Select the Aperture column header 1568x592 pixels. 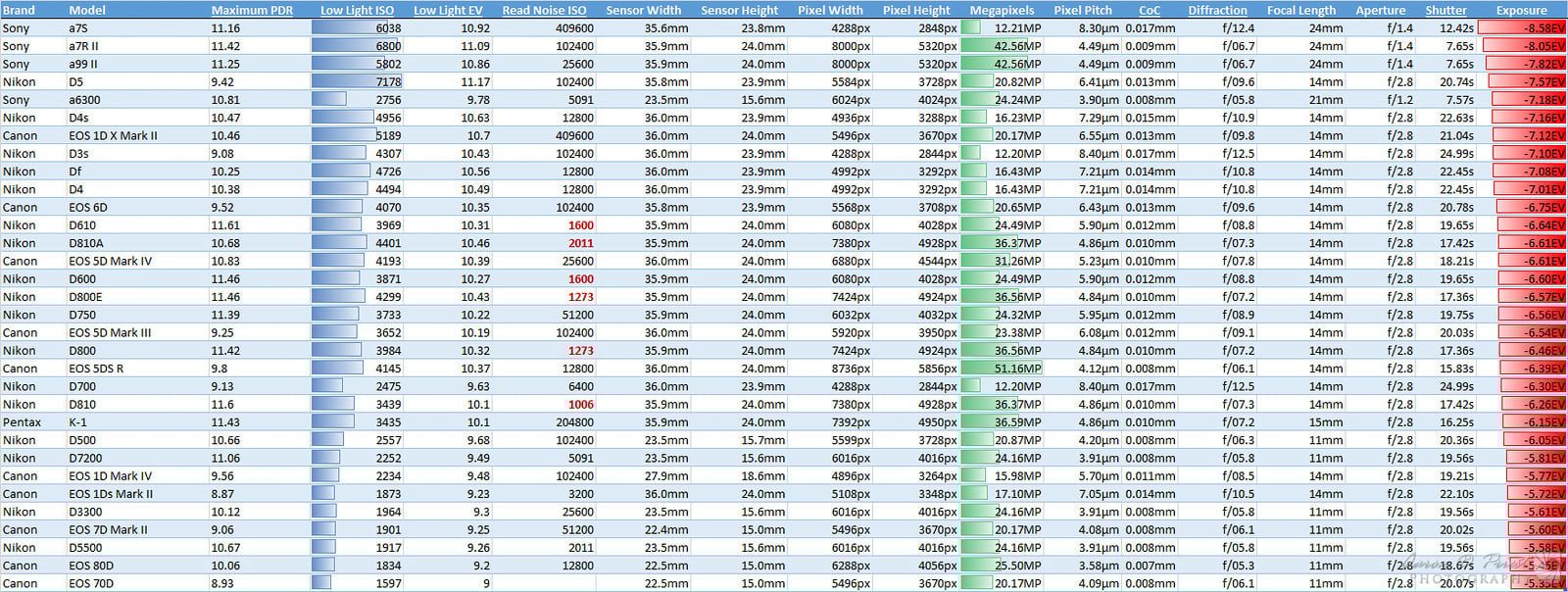point(1380,10)
